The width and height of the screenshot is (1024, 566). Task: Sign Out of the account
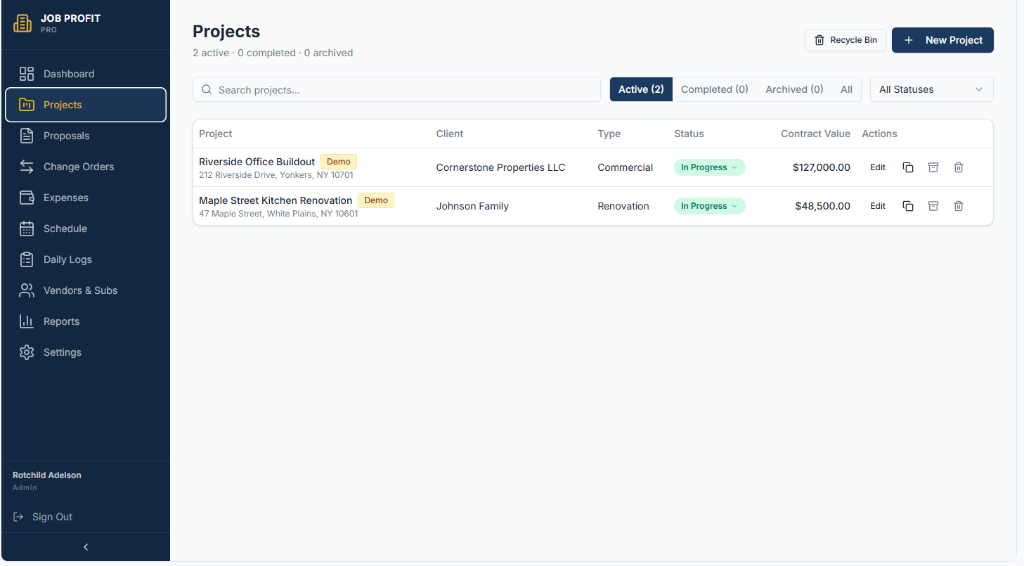click(43, 517)
